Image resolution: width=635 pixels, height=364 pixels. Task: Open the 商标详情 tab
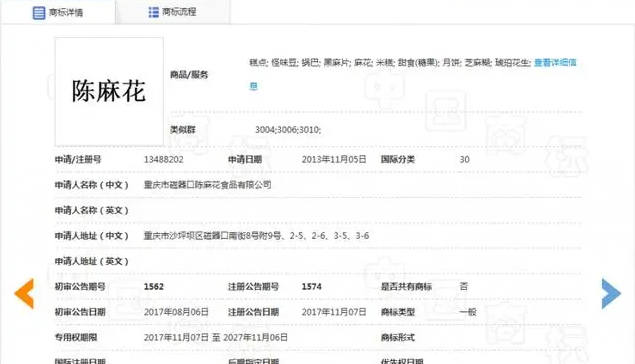[58, 13]
